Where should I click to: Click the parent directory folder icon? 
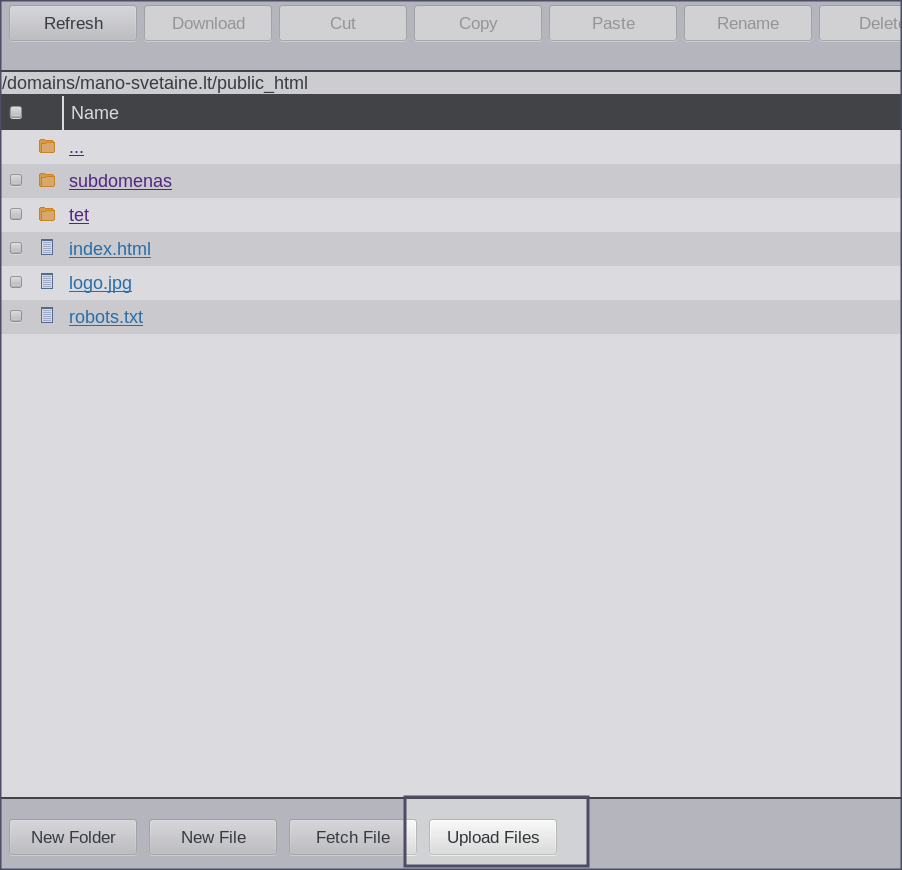pyautogui.click(x=47, y=147)
